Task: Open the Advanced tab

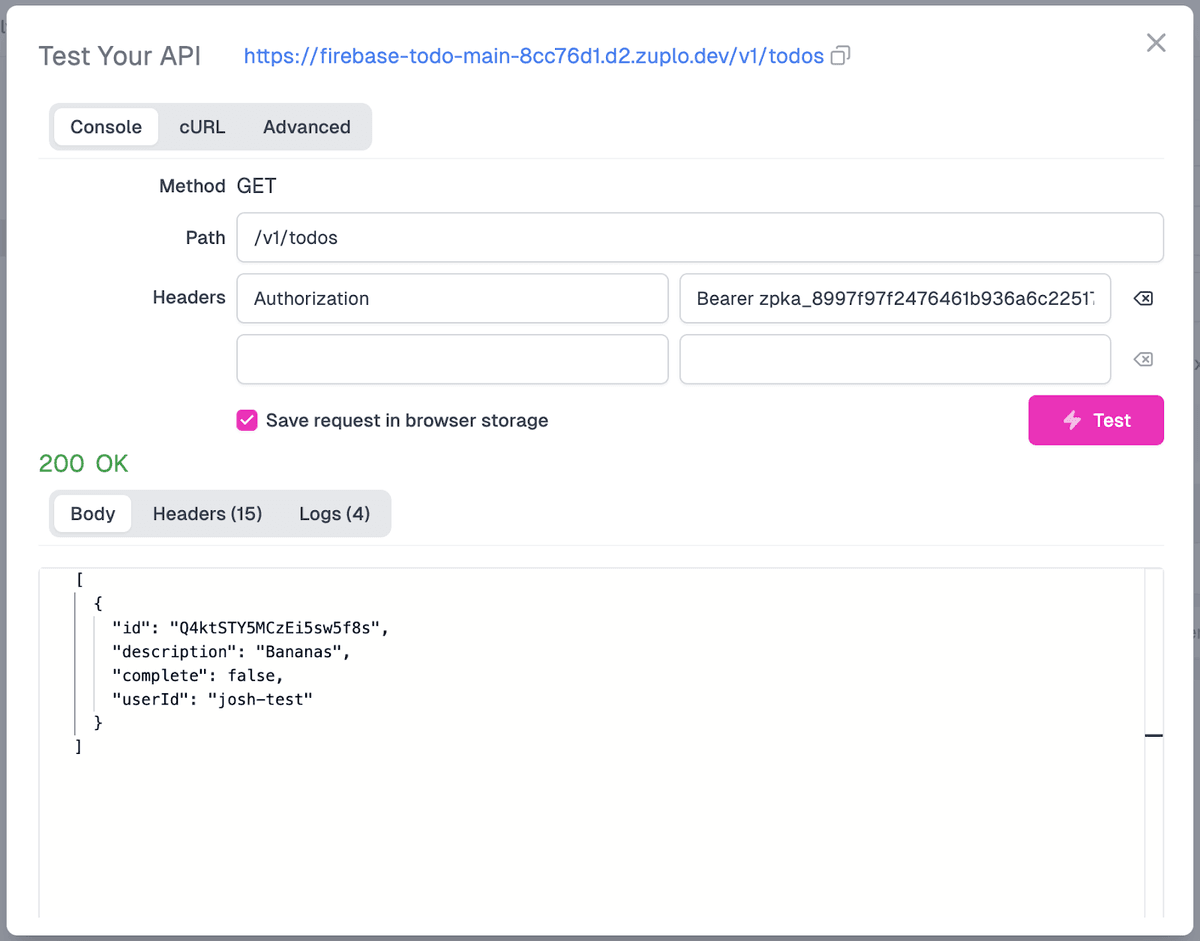Action: (306, 127)
